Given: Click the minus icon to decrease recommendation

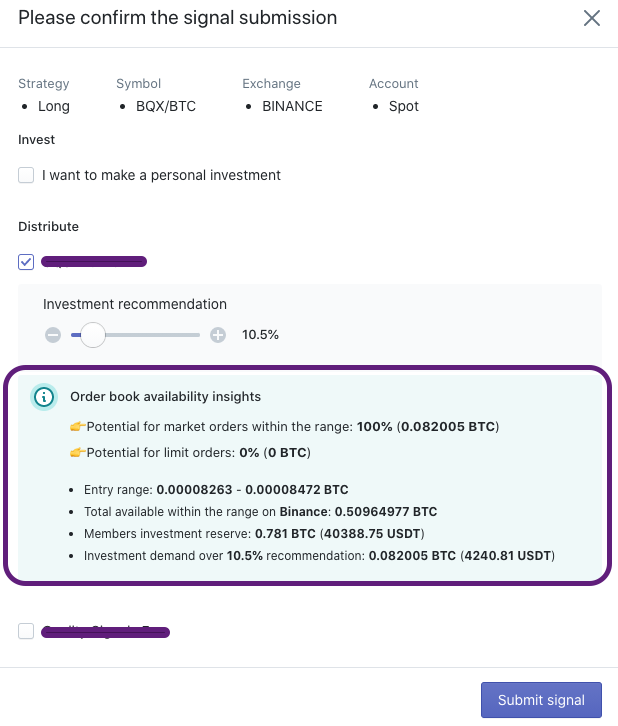Looking at the screenshot, I should 53,335.
